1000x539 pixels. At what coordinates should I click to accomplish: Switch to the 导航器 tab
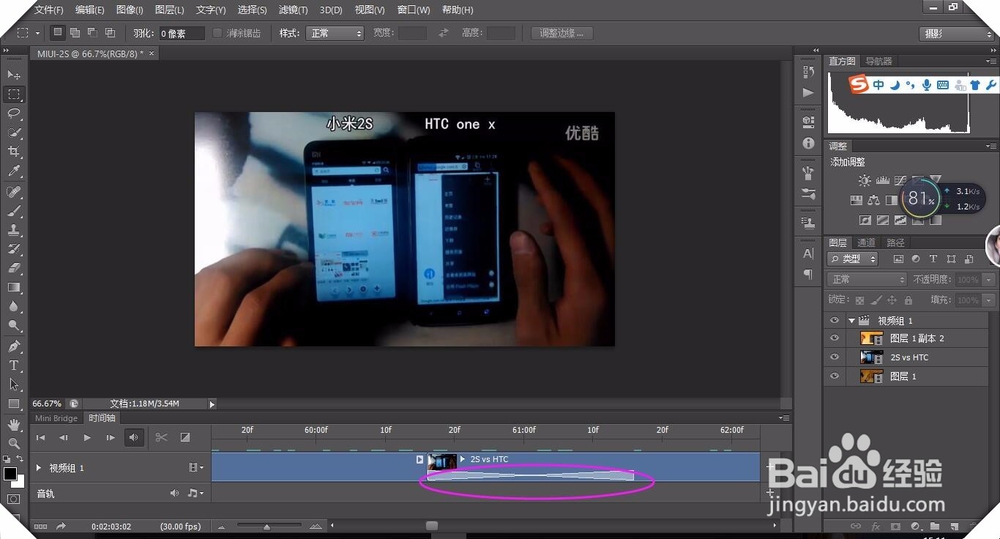(879, 61)
